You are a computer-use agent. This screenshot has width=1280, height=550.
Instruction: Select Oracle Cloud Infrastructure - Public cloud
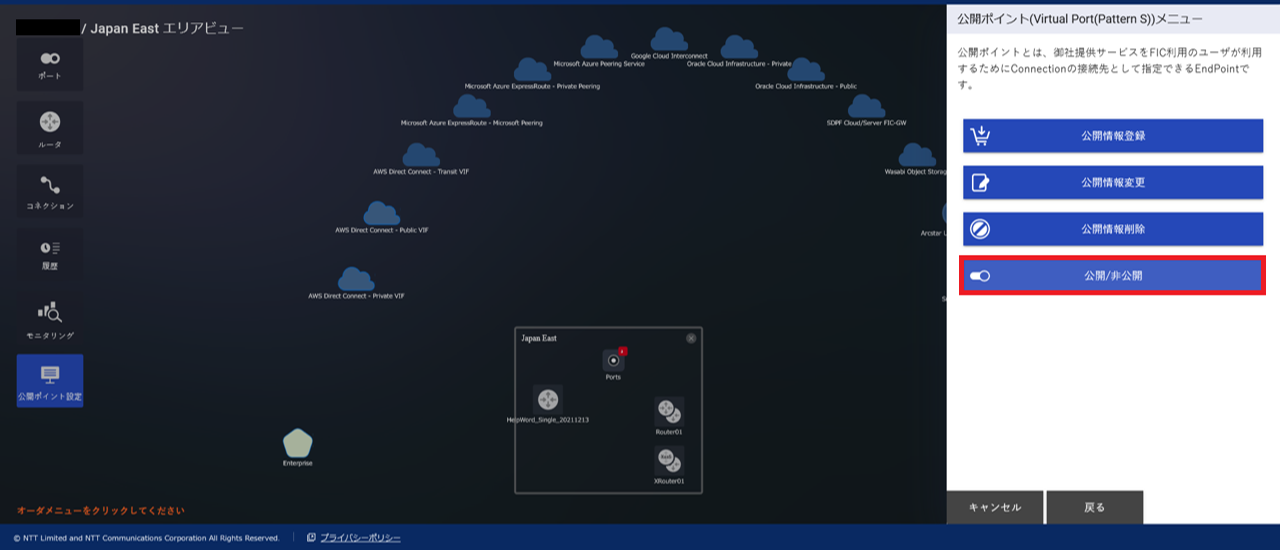point(805,70)
